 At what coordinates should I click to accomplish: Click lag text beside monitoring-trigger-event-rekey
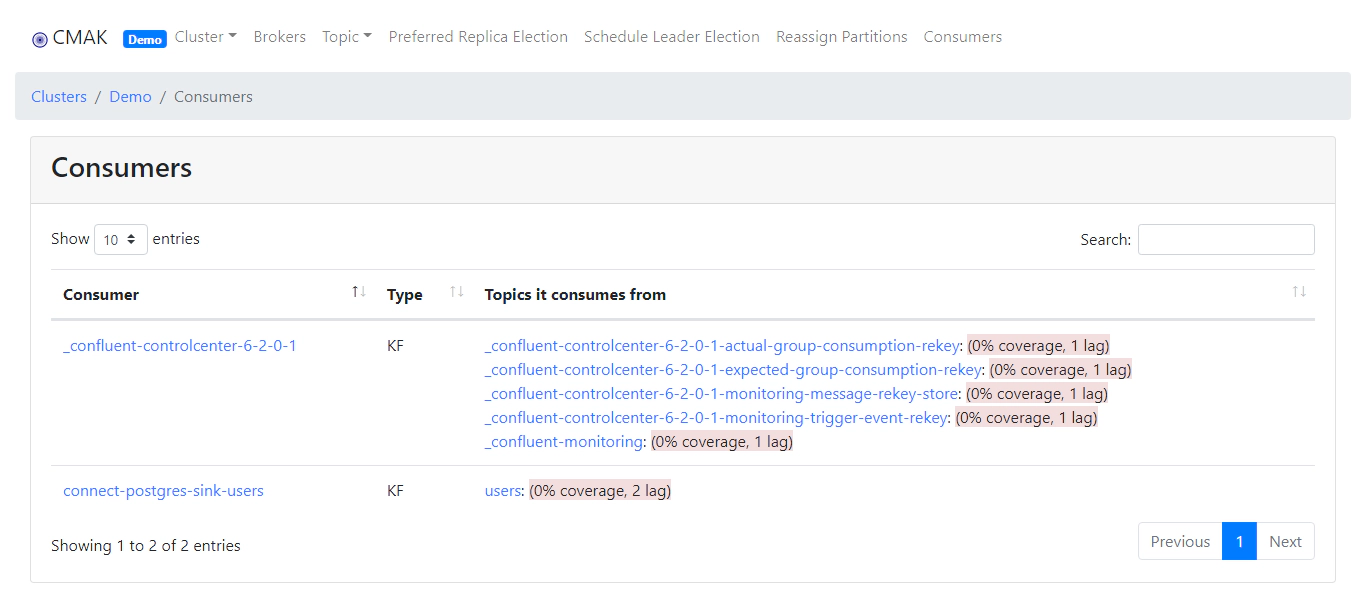click(1026, 418)
